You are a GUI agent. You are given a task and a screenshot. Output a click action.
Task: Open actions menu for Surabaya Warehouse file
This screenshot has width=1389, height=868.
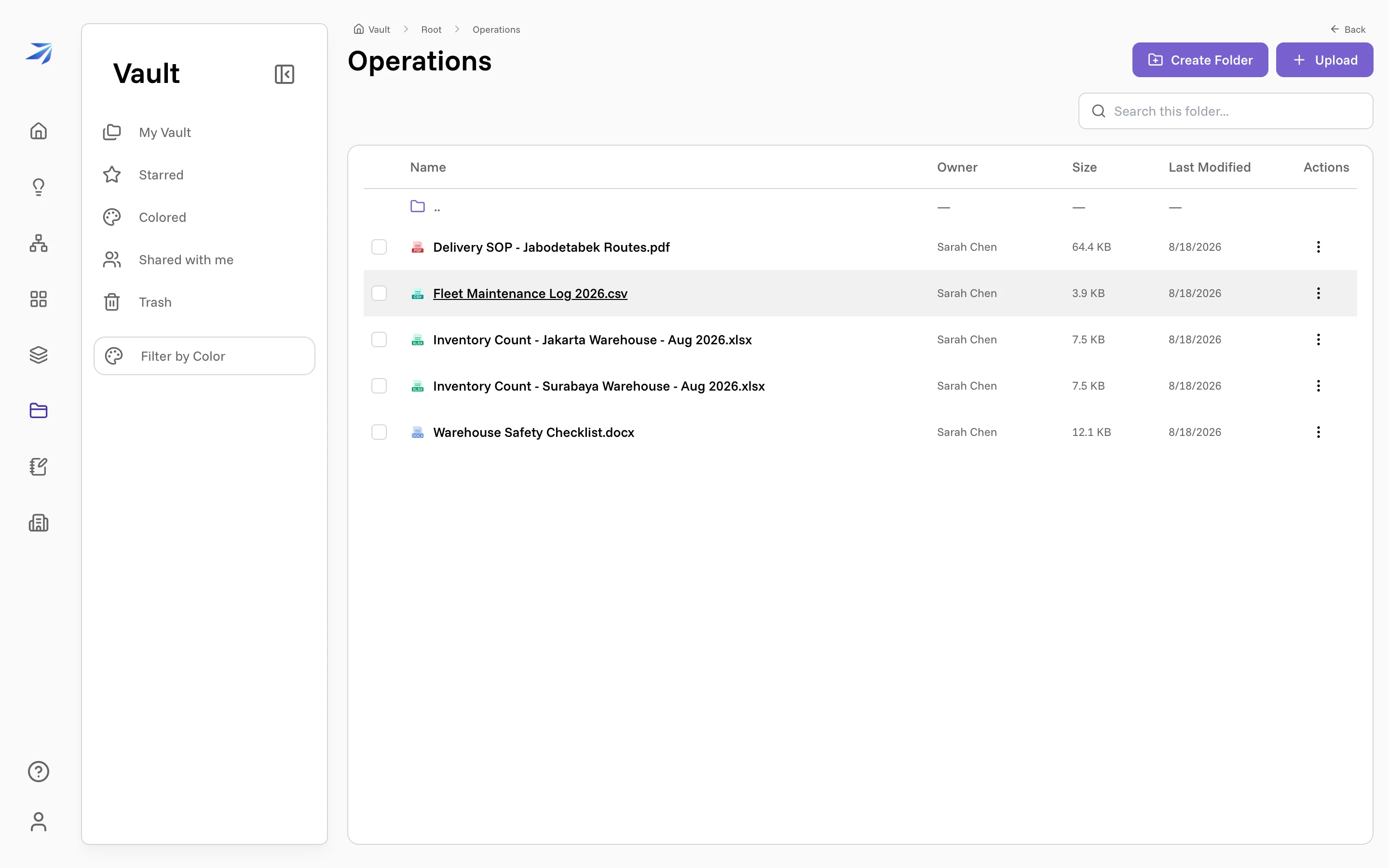[x=1319, y=386]
